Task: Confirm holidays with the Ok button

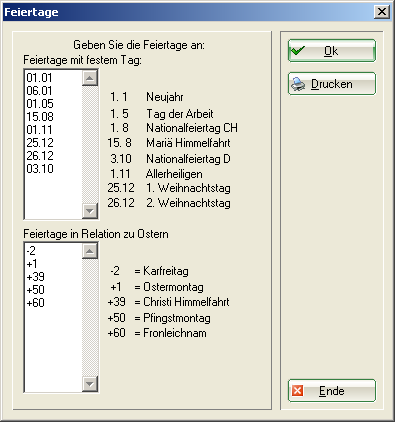Action: tap(332, 51)
